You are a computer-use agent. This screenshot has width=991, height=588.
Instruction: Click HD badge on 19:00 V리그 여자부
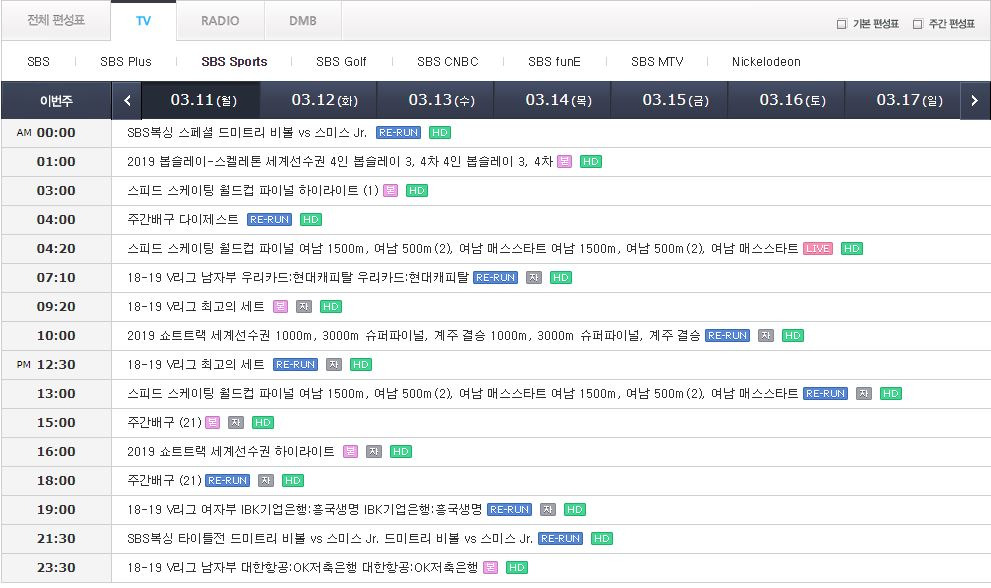[x=575, y=511]
